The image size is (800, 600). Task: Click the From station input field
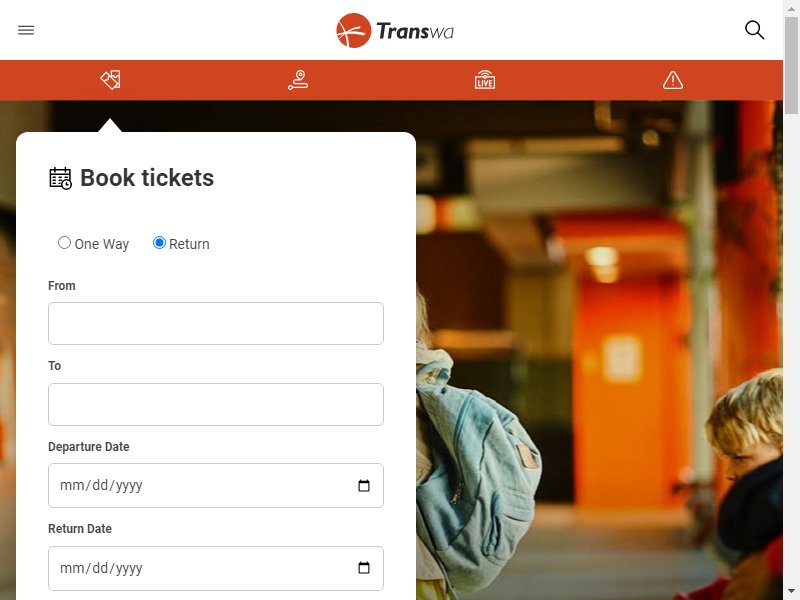[x=216, y=323]
